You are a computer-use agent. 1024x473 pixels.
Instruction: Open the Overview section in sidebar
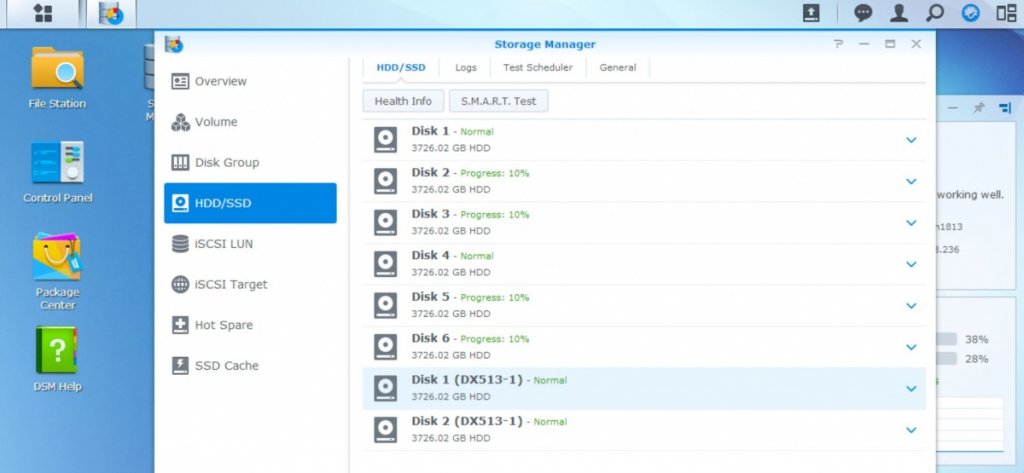[250, 82]
